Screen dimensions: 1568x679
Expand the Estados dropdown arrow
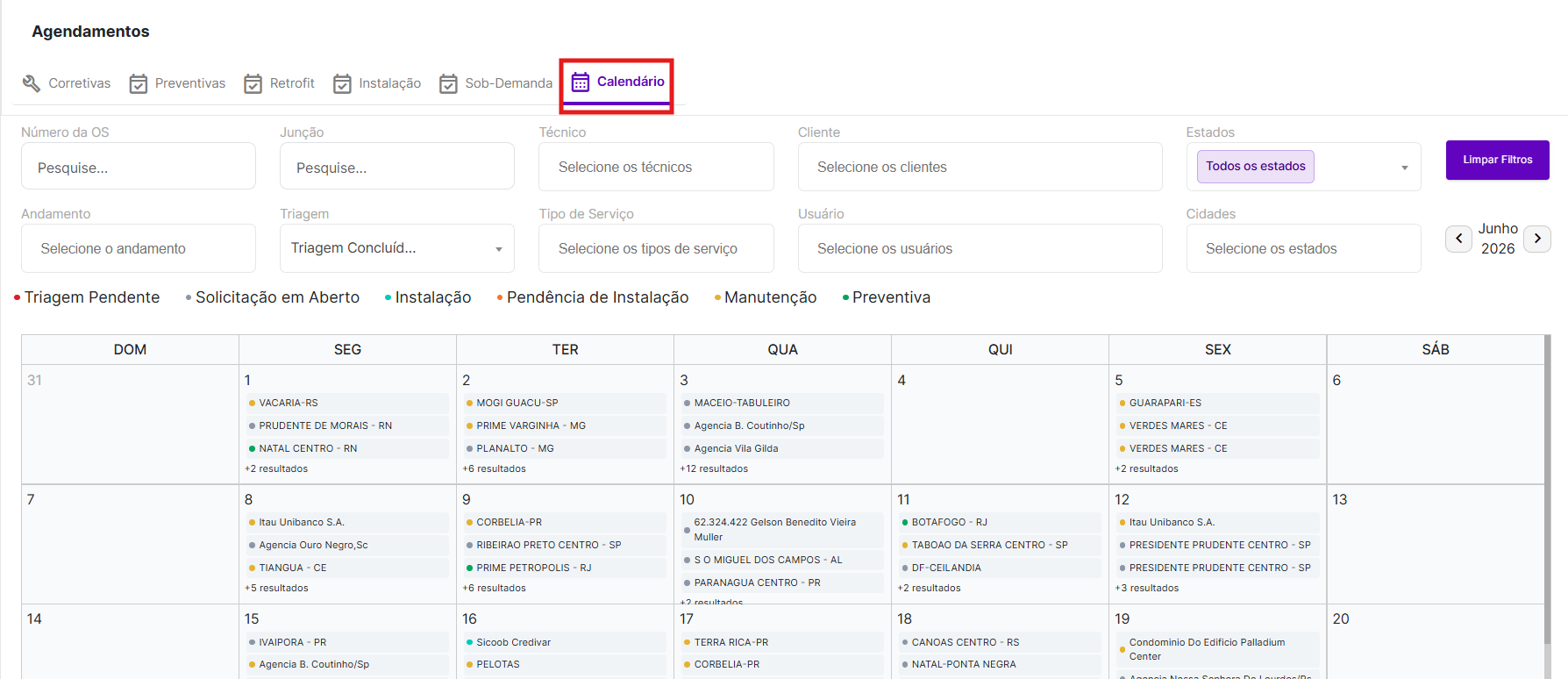click(1404, 168)
